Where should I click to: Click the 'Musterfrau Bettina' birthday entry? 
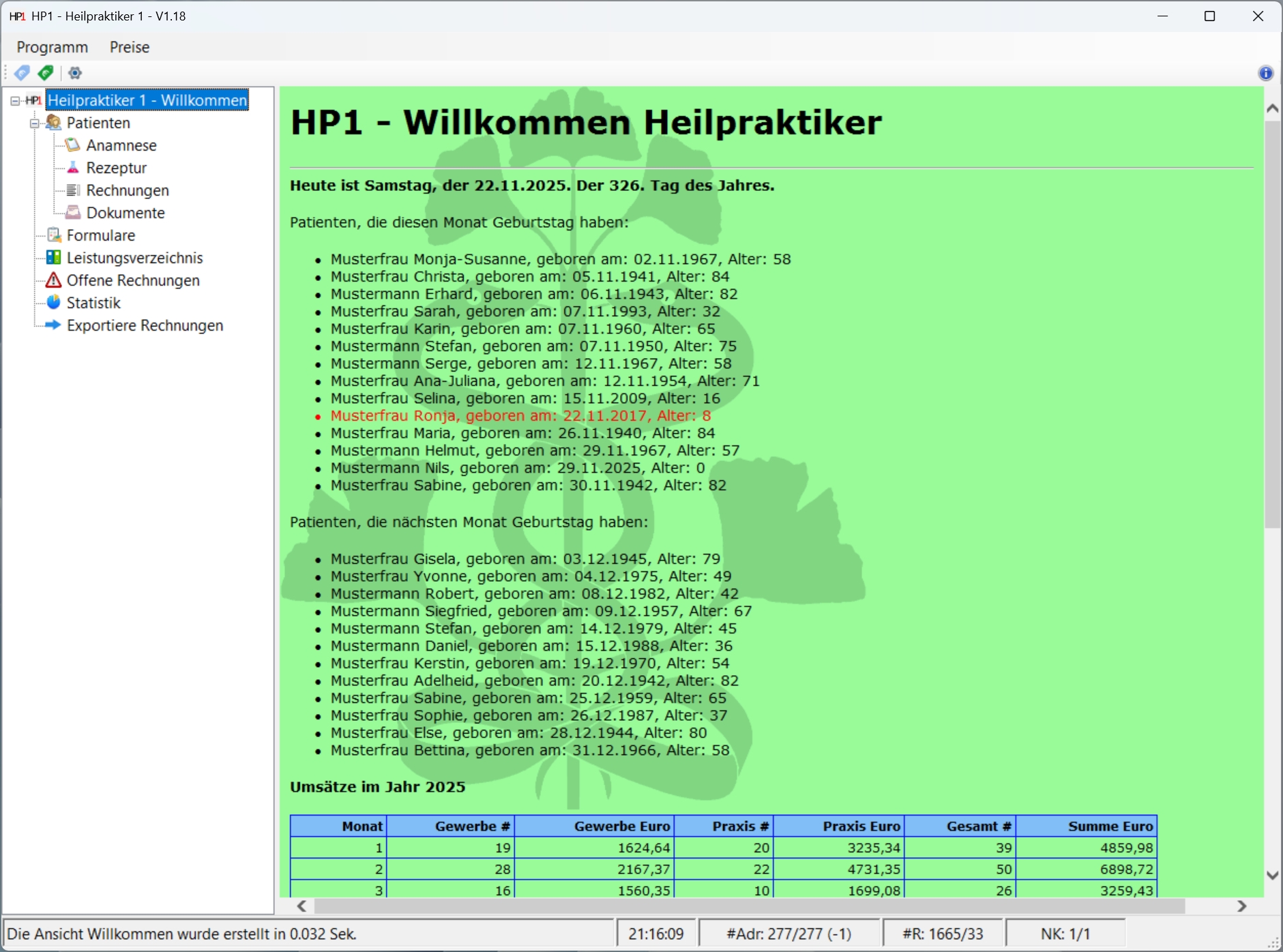pos(530,750)
